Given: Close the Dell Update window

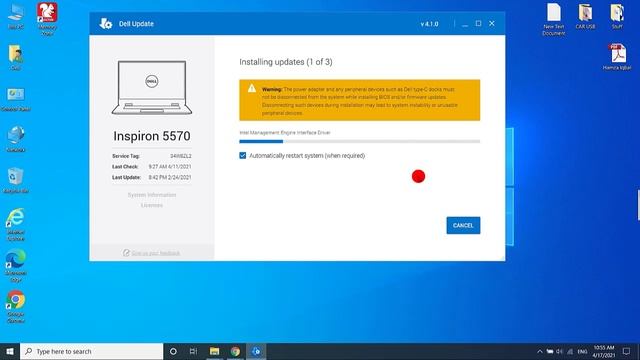Looking at the screenshot, I should [492, 24].
